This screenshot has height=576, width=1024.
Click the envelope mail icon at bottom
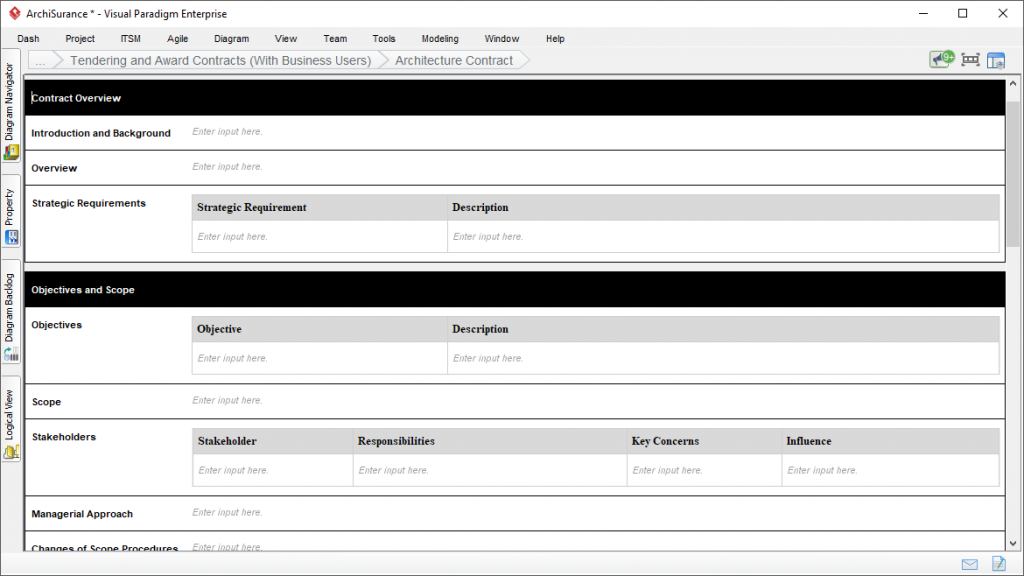tap(968, 563)
